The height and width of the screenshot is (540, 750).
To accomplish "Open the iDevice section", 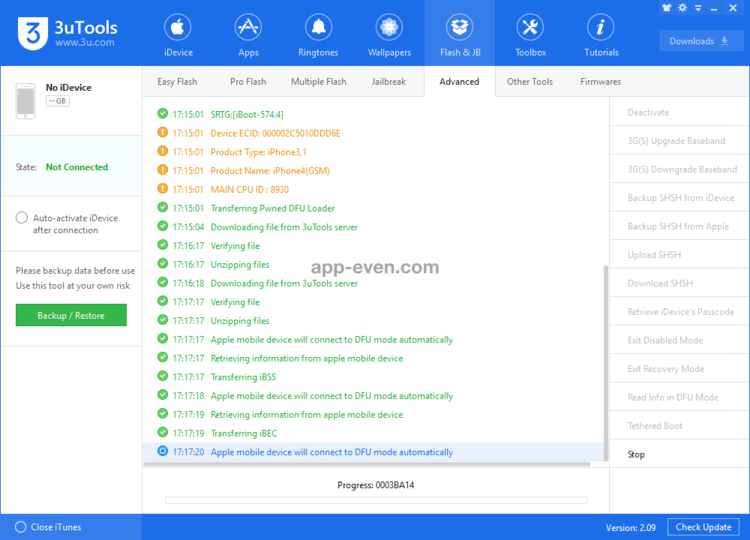I will [x=178, y=34].
